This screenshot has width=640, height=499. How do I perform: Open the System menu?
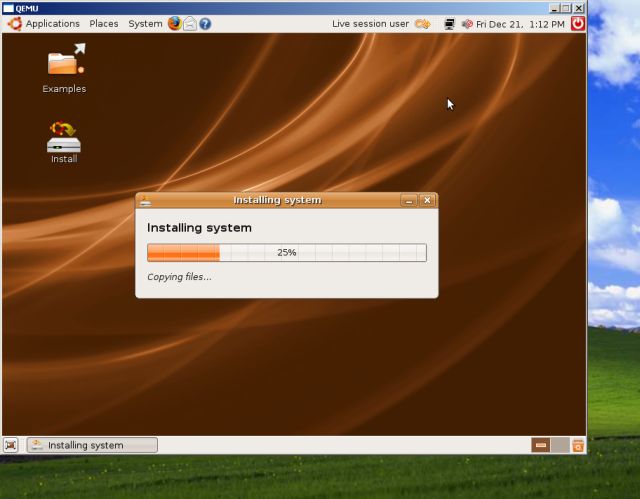point(145,24)
